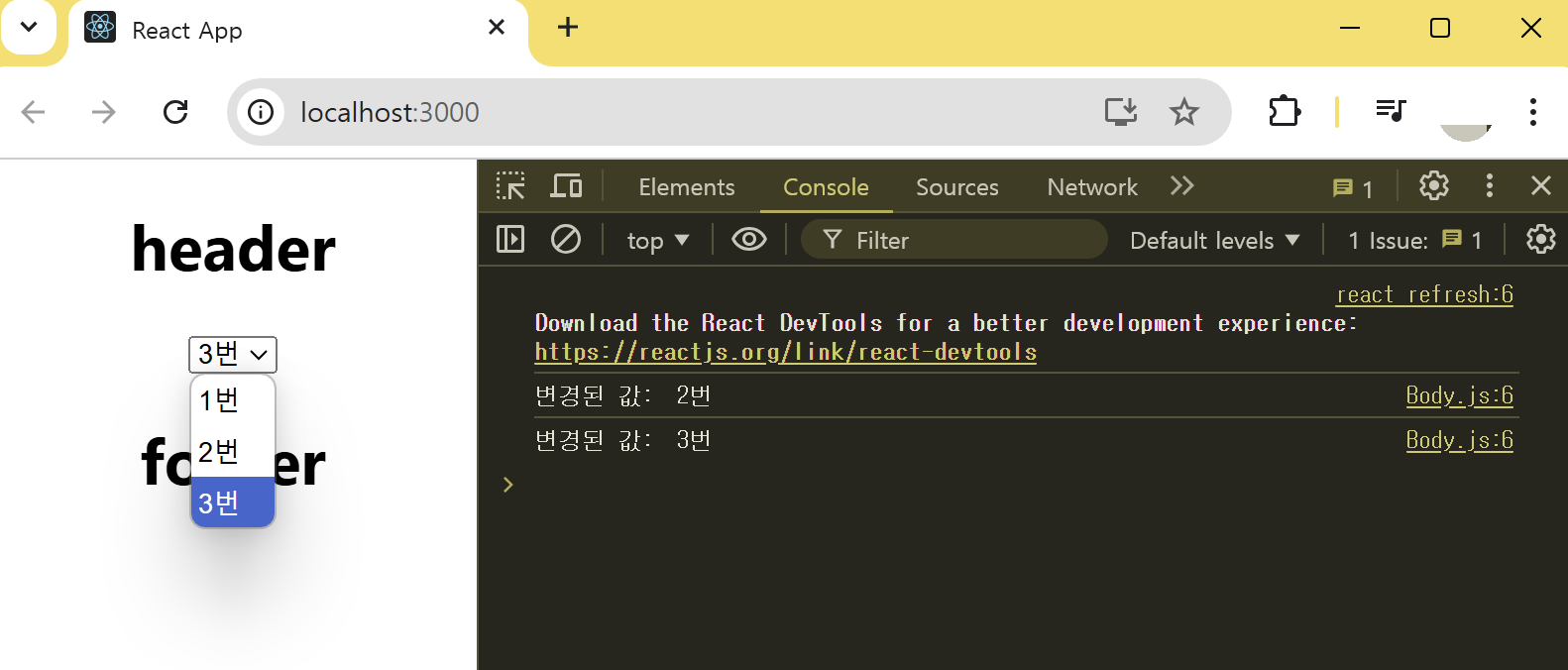1568x670 pixels.
Task: Open console settings gear
Action: 1540,239
